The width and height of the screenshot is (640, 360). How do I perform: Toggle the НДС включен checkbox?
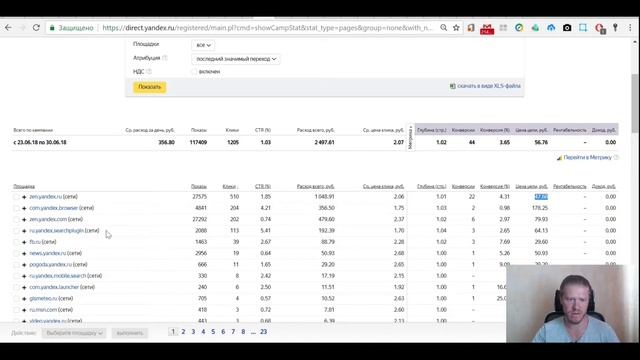(194, 71)
